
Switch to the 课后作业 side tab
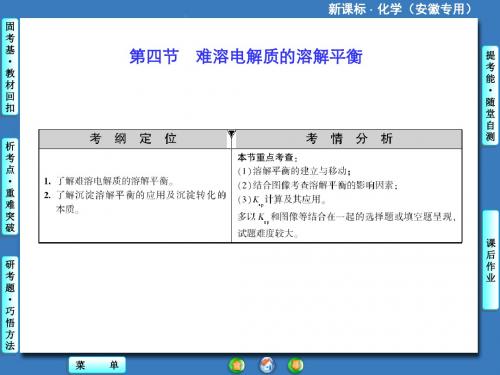pyautogui.click(x=490, y=260)
